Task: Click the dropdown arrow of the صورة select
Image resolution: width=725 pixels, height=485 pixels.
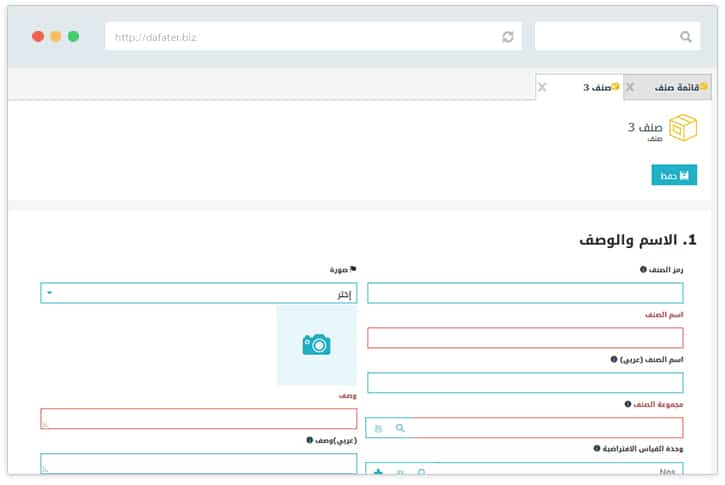Action: (x=49, y=293)
